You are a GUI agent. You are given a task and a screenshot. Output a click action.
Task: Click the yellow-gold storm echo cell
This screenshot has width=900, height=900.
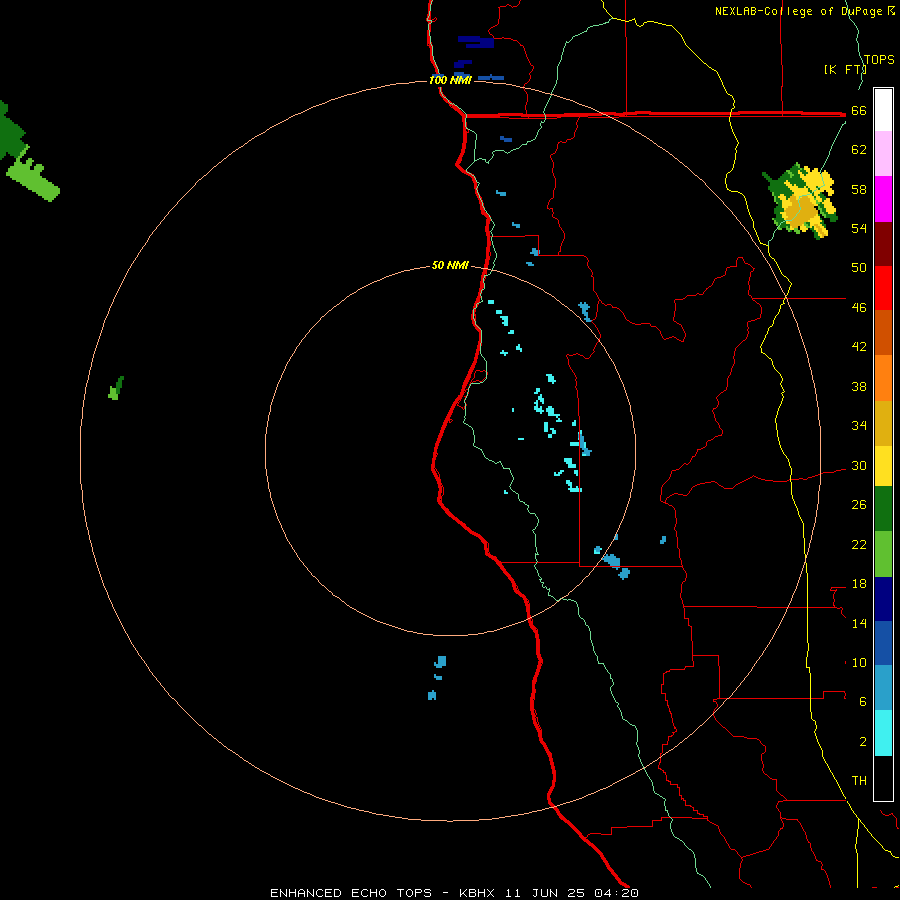click(x=801, y=201)
